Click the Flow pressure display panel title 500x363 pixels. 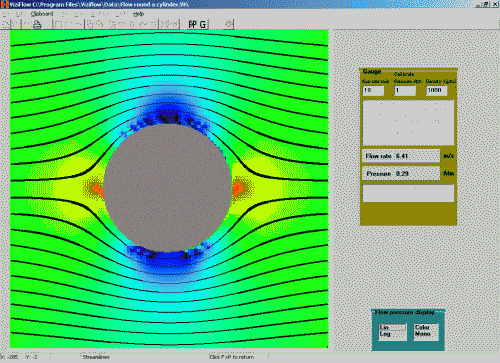(x=404, y=313)
